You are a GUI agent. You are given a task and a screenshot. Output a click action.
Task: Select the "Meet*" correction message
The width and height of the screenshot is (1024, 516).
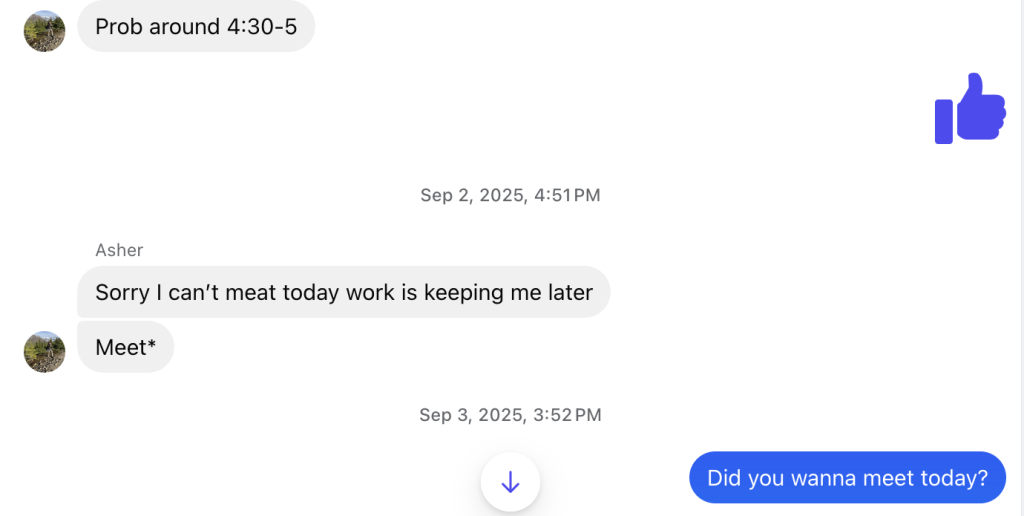coord(125,347)
